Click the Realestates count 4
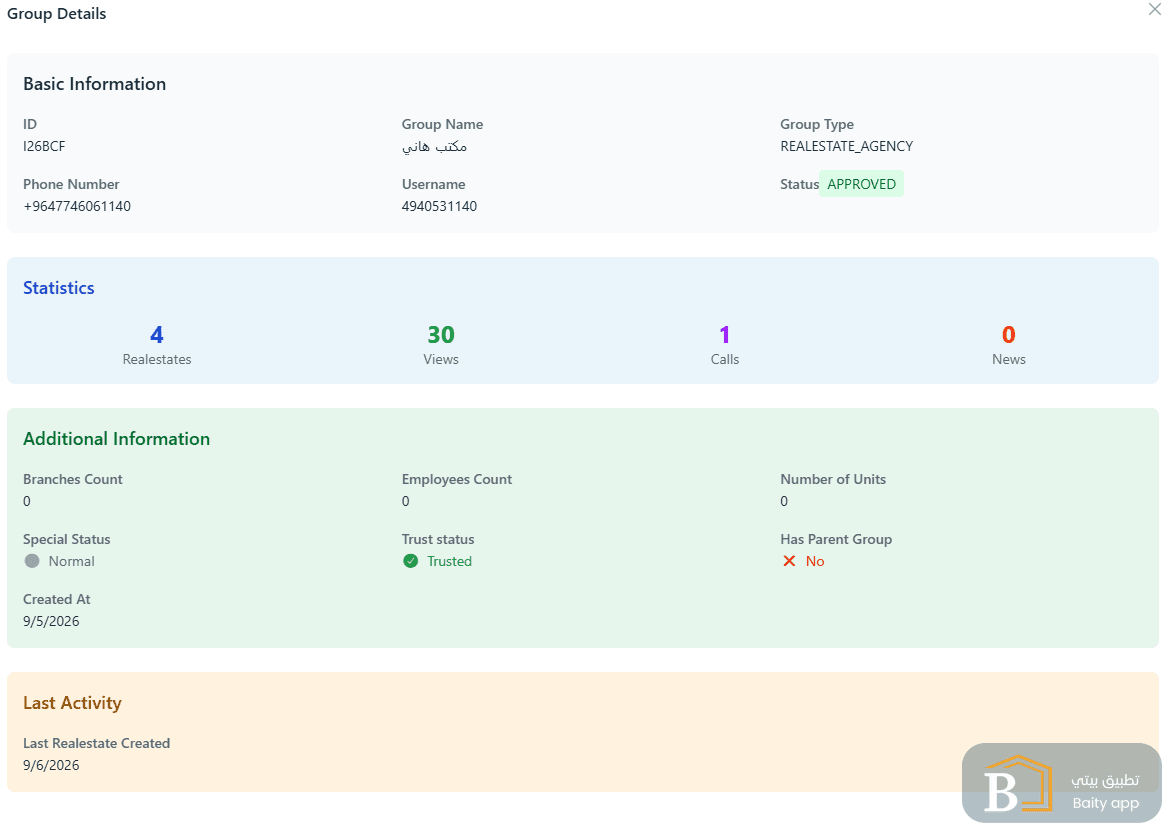 [156, 335]
